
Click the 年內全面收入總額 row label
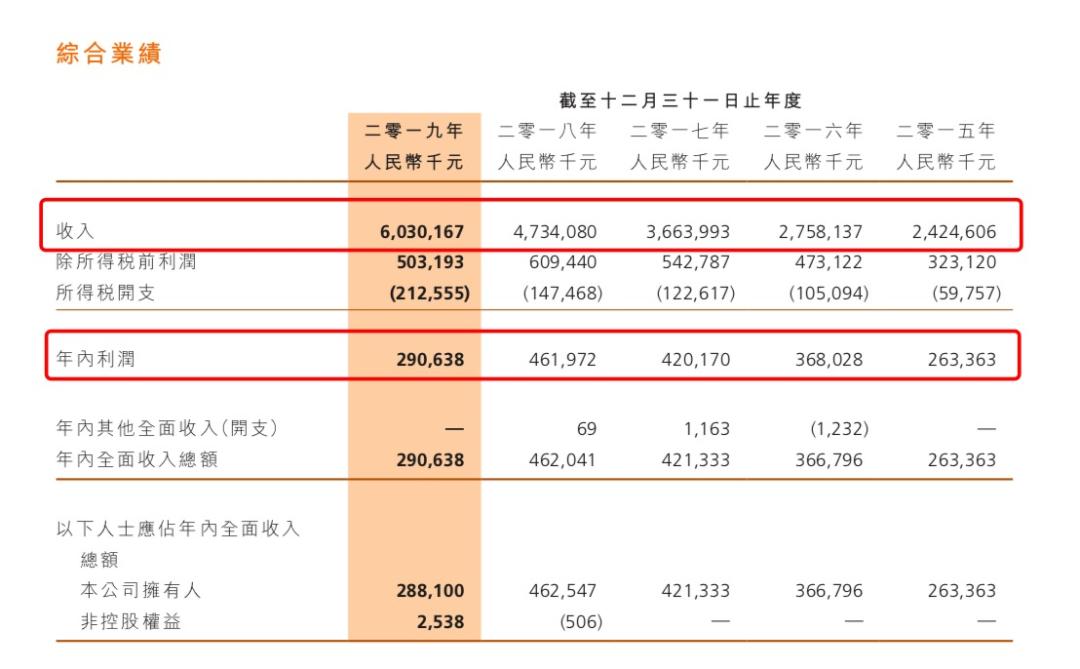click(137, 460)
